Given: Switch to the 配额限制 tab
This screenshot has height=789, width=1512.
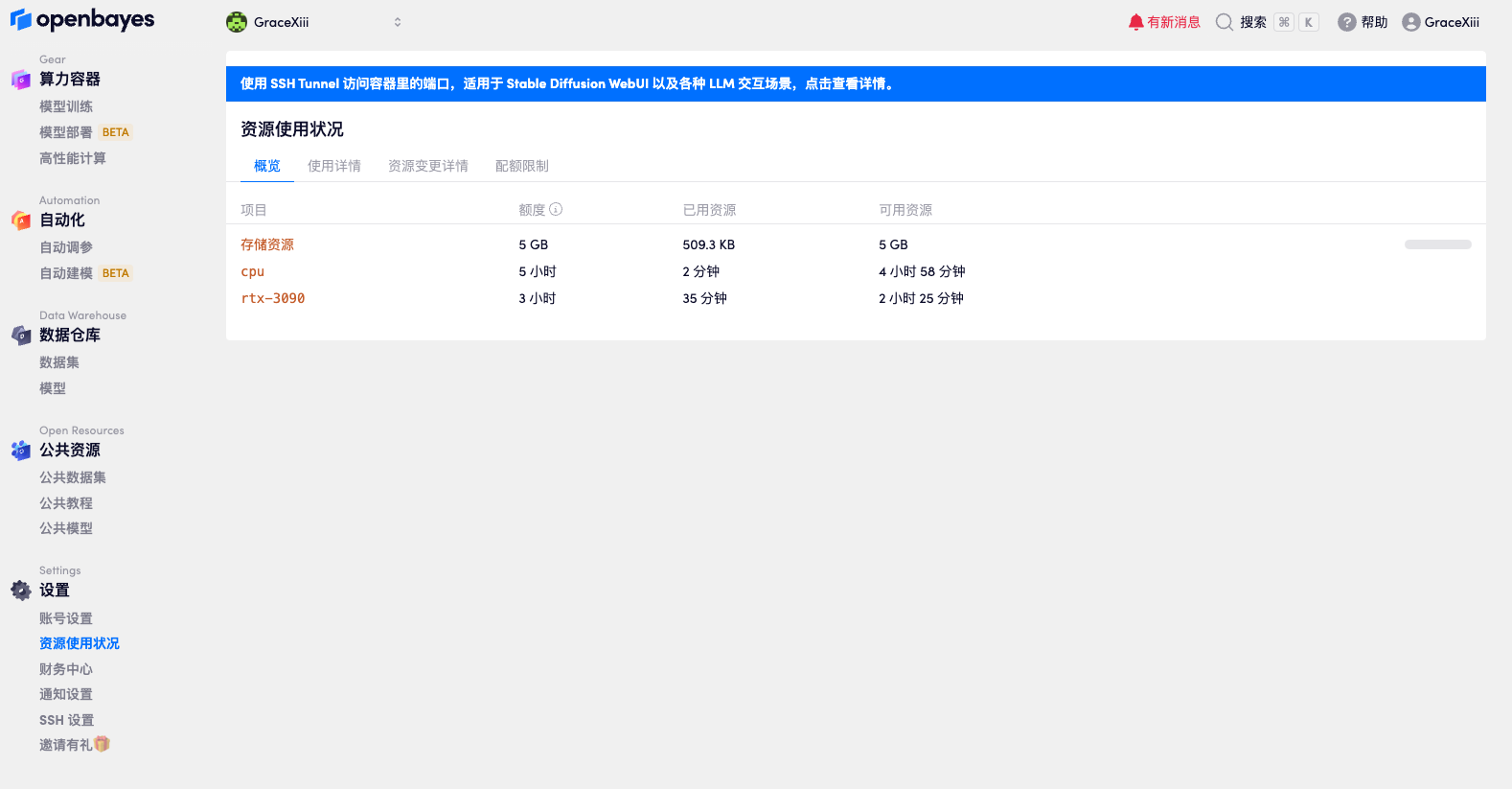Looking at the screenshot, I should (x=522, y=166).
